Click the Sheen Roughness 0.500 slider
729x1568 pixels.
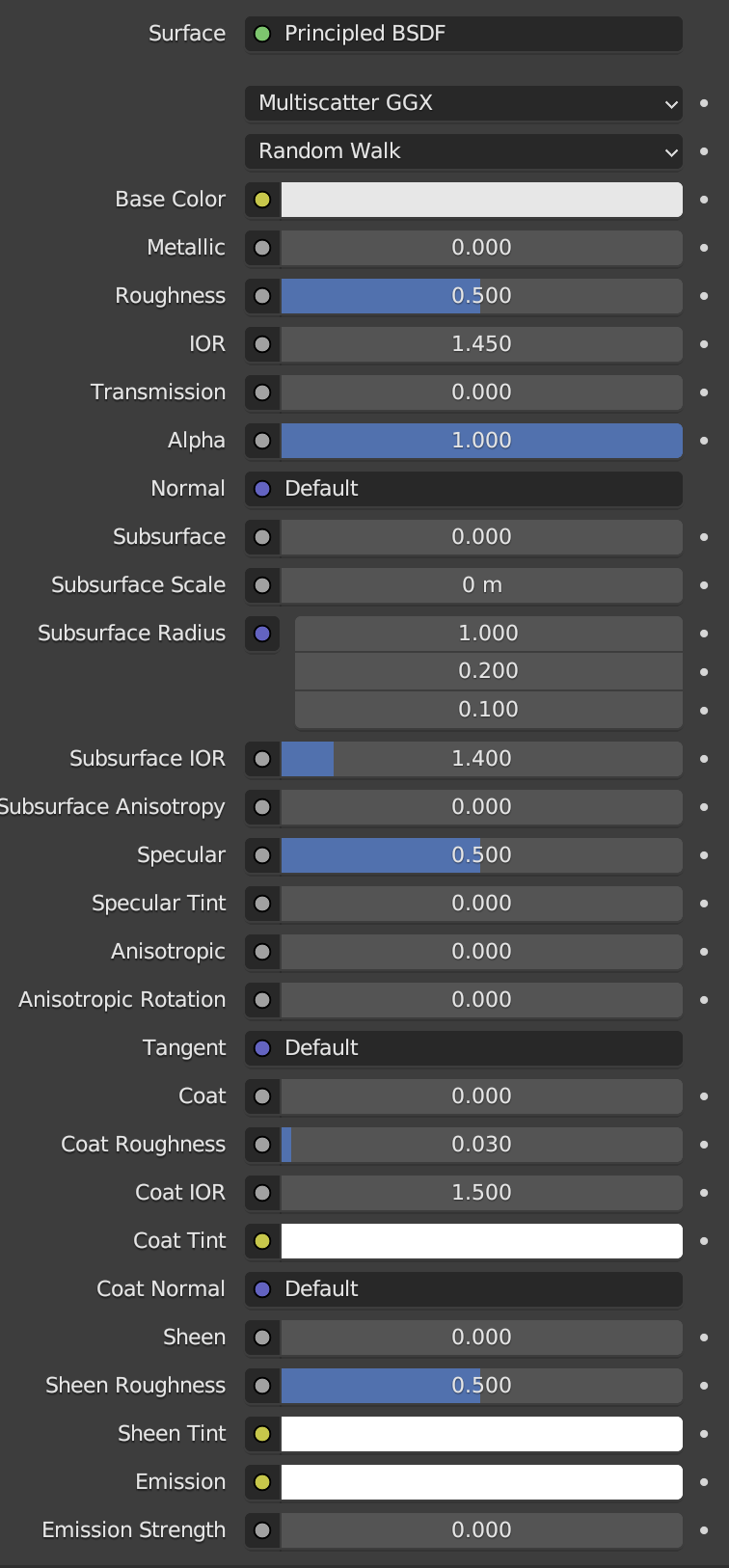[x=482, y=1386]
